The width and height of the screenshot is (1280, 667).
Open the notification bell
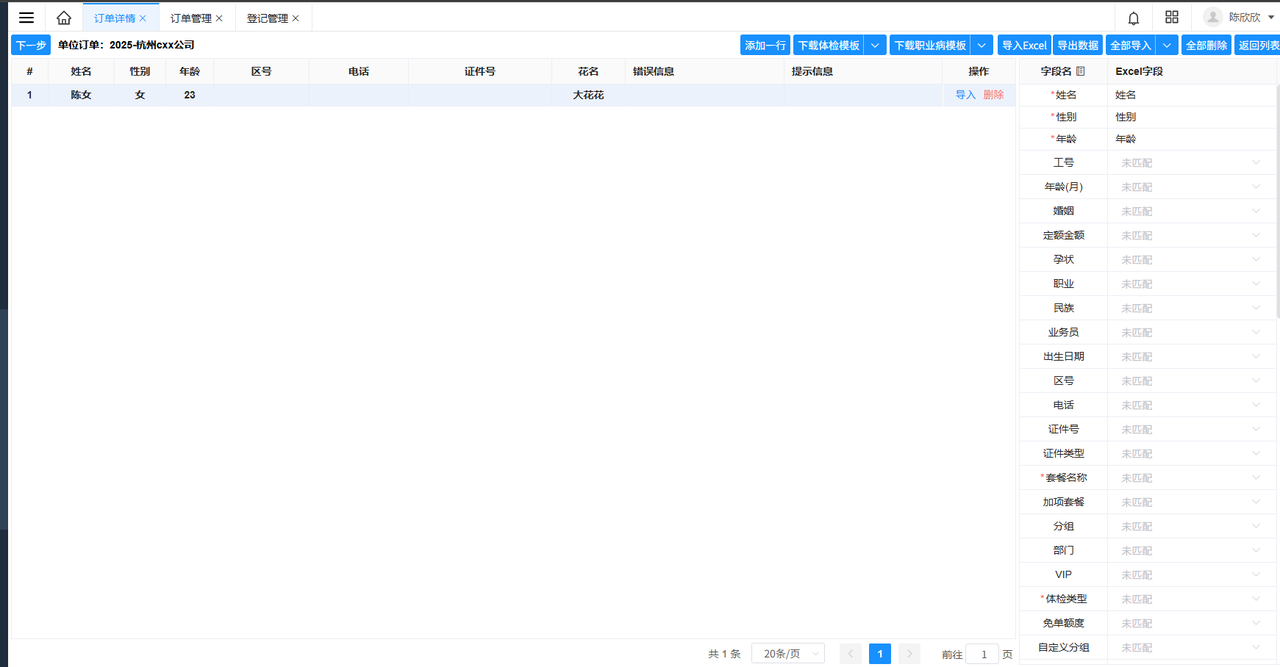(1133, 18)
